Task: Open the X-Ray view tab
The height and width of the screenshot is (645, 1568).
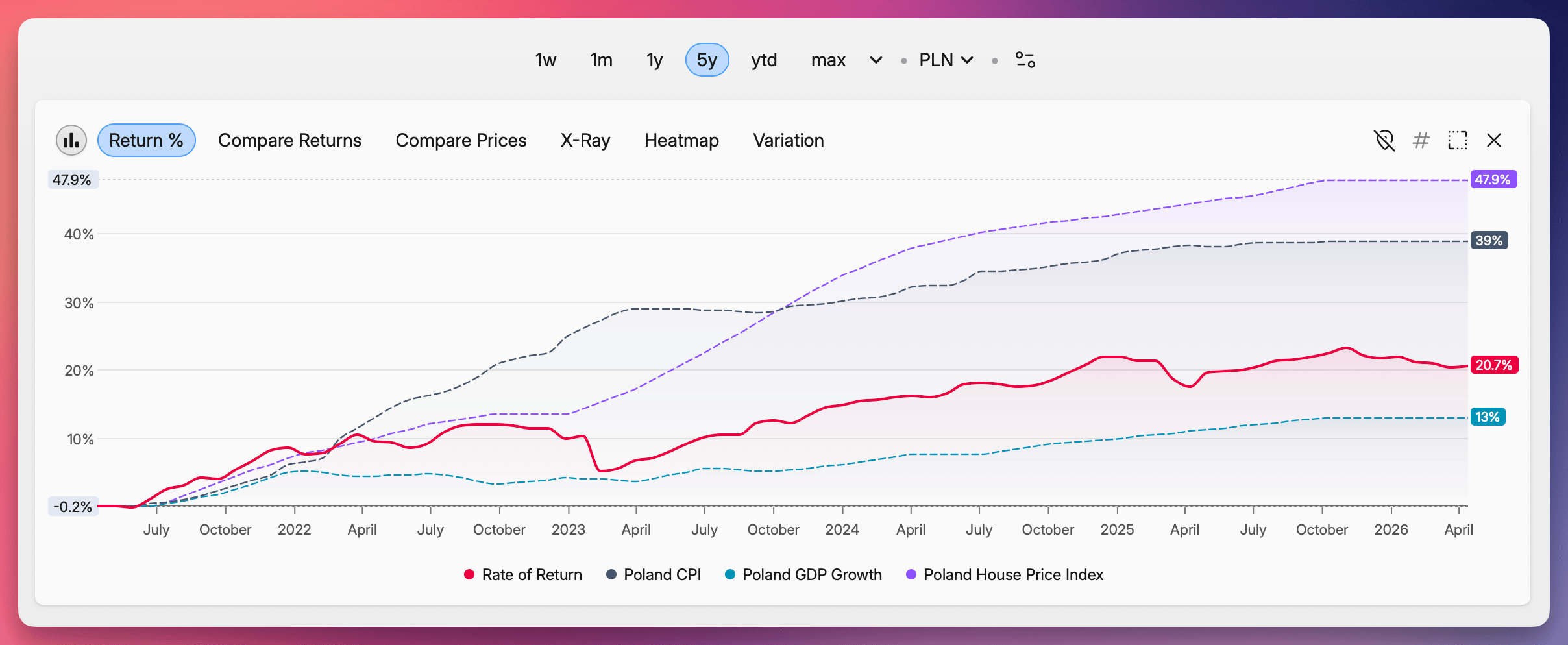Action: 585,140
